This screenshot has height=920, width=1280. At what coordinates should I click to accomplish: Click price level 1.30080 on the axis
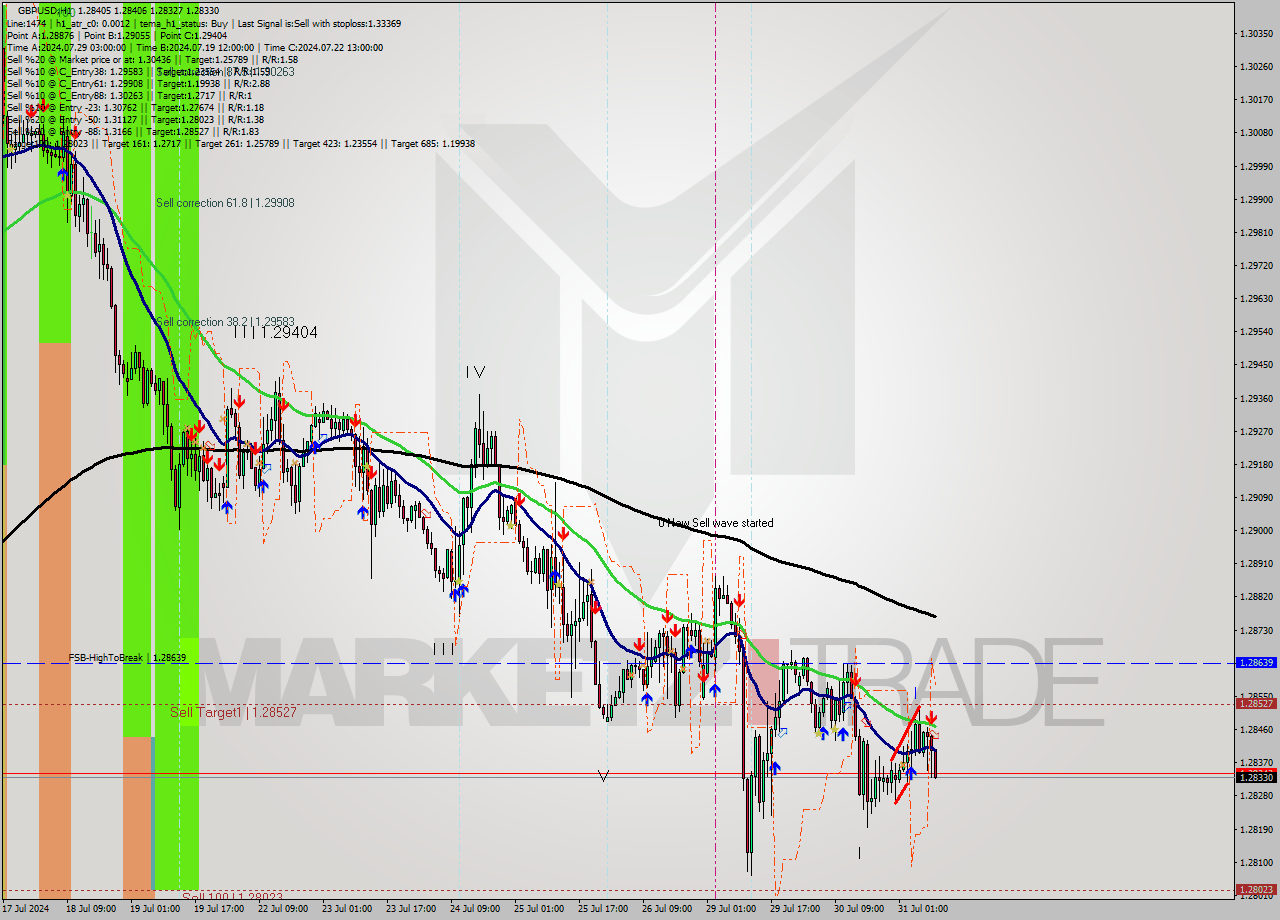click(1256, 133)
